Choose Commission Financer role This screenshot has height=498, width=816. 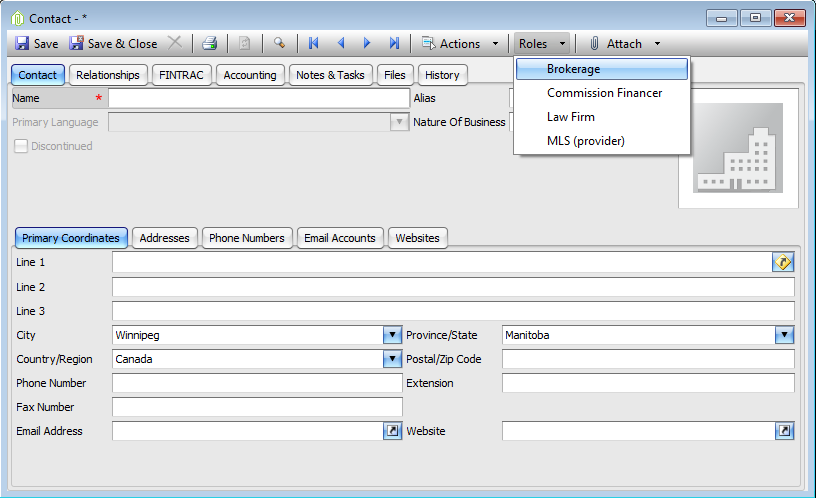coord(602,93)
